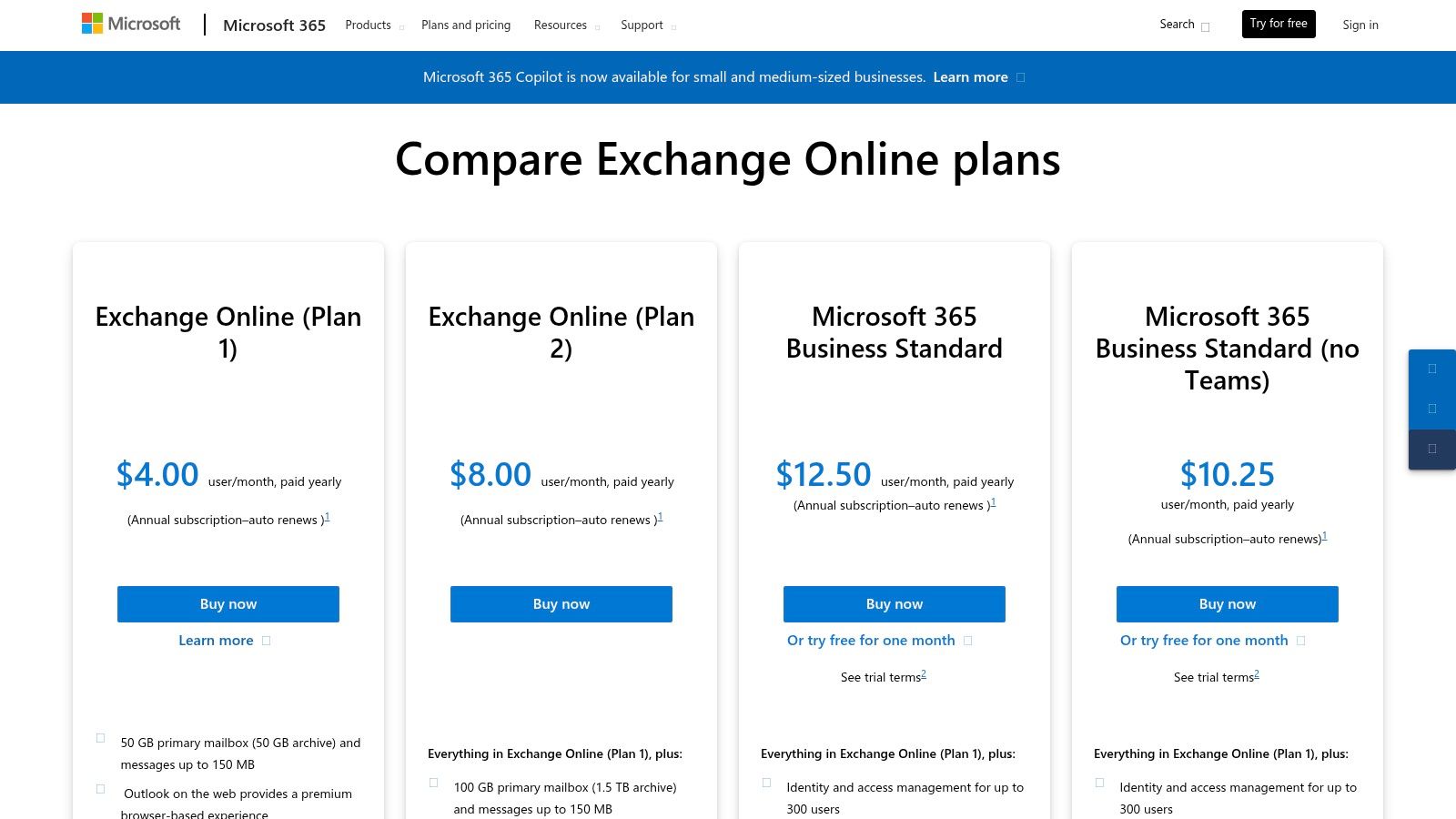This screenshot has height=819, width=1456.
Task: Open Plans and pricing menu item
Action: pos(466,25)
